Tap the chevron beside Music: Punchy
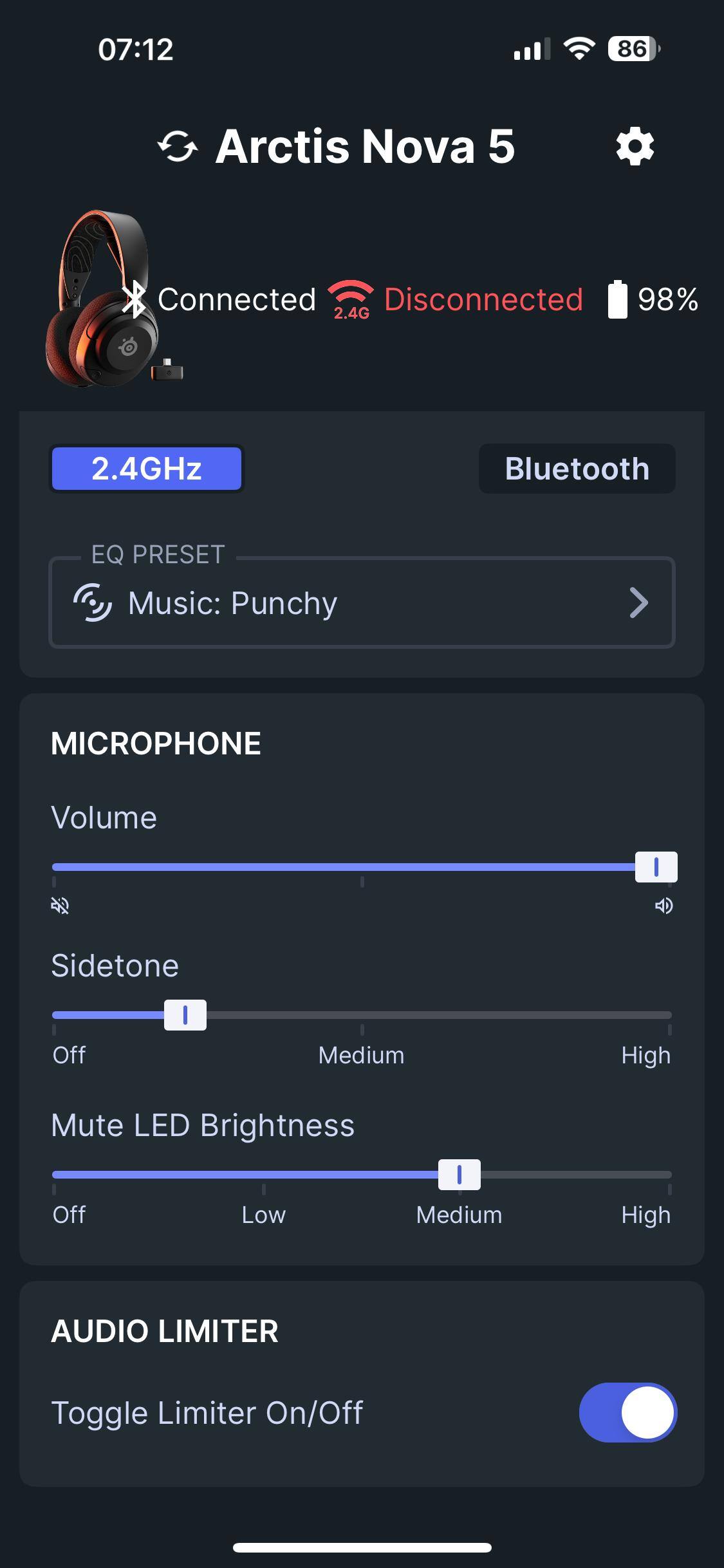 [638, 603]
